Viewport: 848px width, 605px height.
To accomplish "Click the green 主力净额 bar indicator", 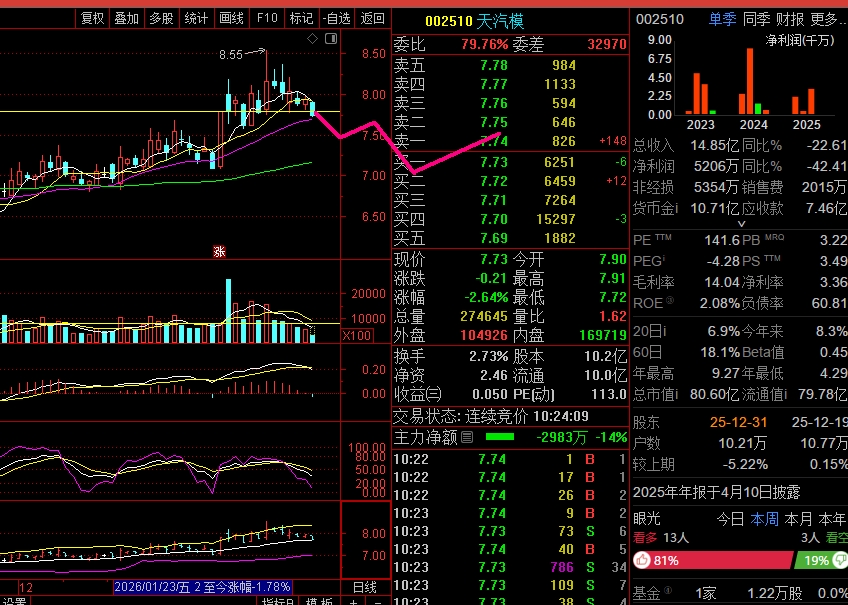I will point(500,436).
